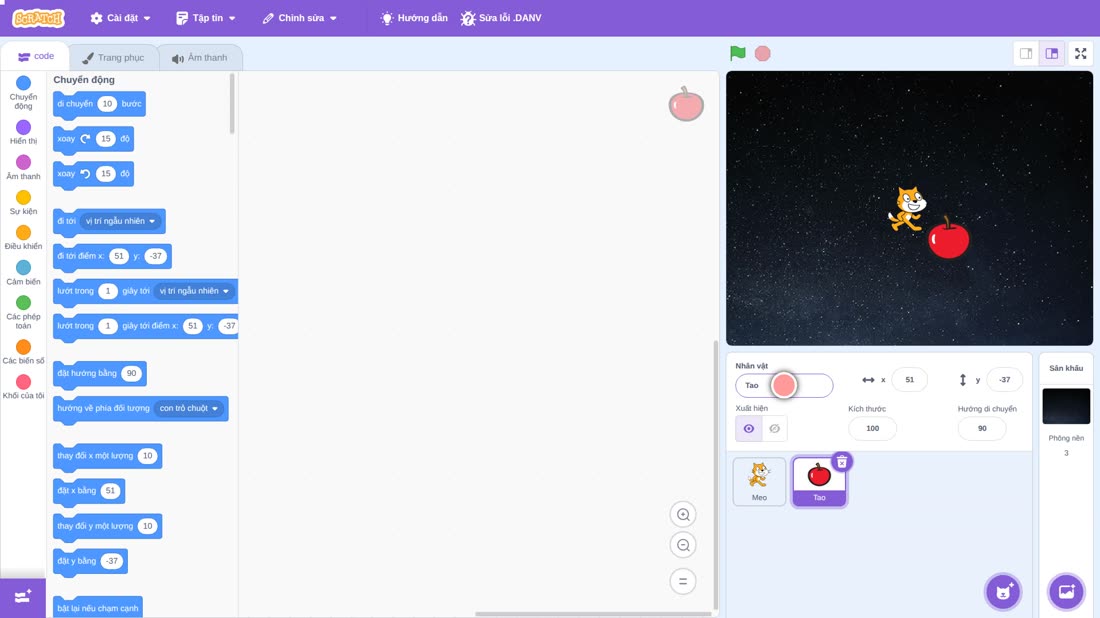Edit the Hướng di chuyển direction field

pos(981,429)
